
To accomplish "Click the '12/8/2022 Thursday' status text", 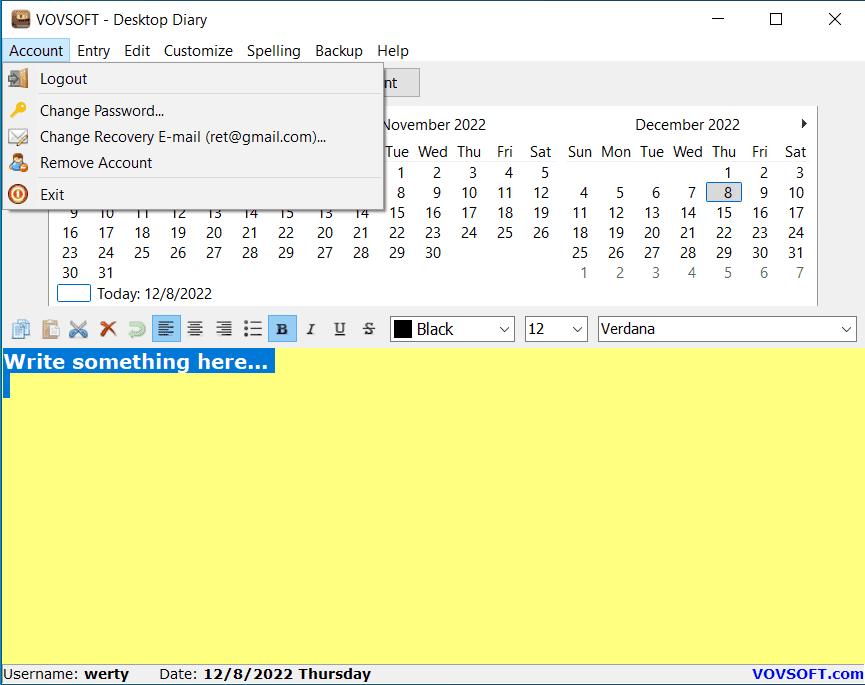I will (287, 674).
